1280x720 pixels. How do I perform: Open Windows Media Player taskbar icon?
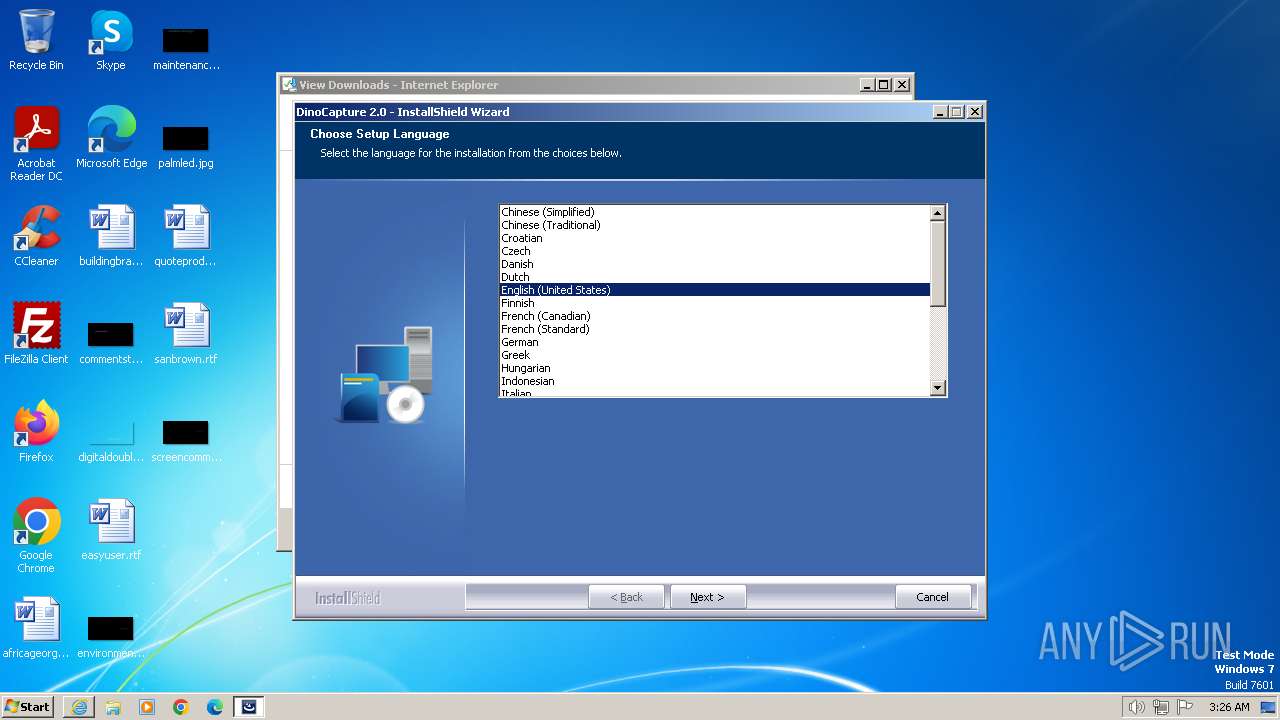pyautogui.click(x=147, y=707)
